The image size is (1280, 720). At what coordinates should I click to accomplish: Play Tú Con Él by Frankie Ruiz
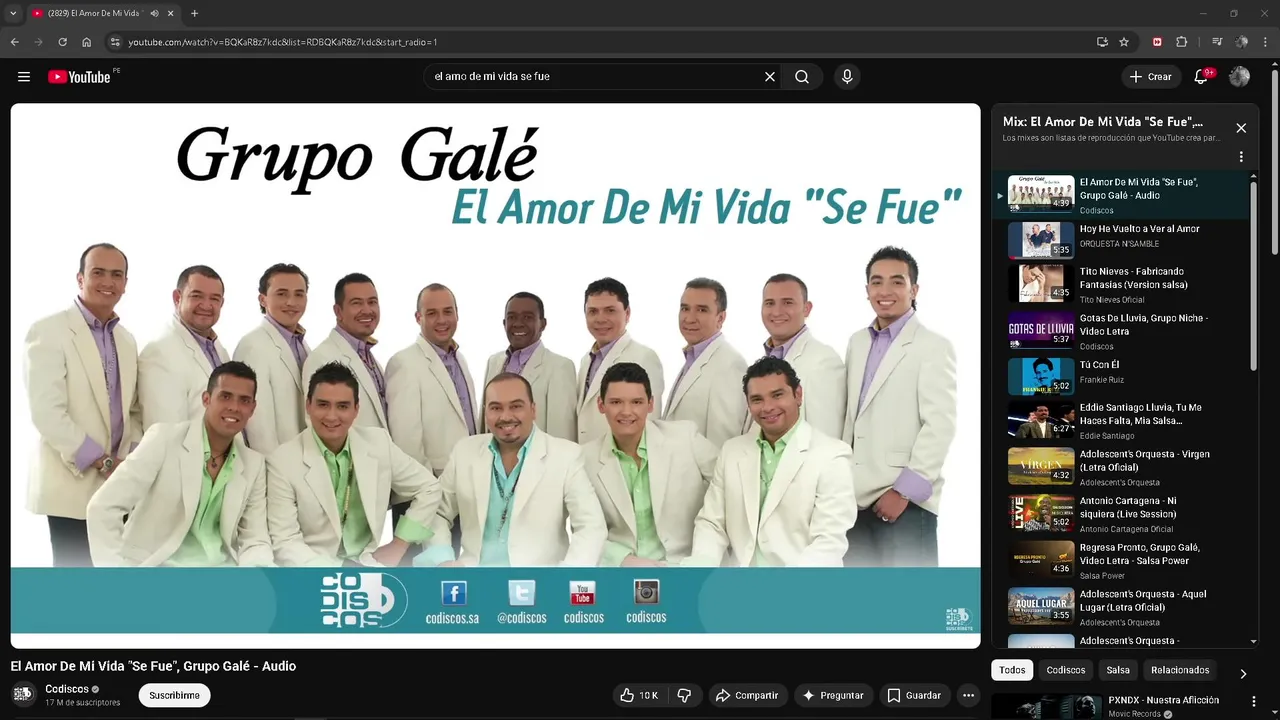click(1120, 376)
